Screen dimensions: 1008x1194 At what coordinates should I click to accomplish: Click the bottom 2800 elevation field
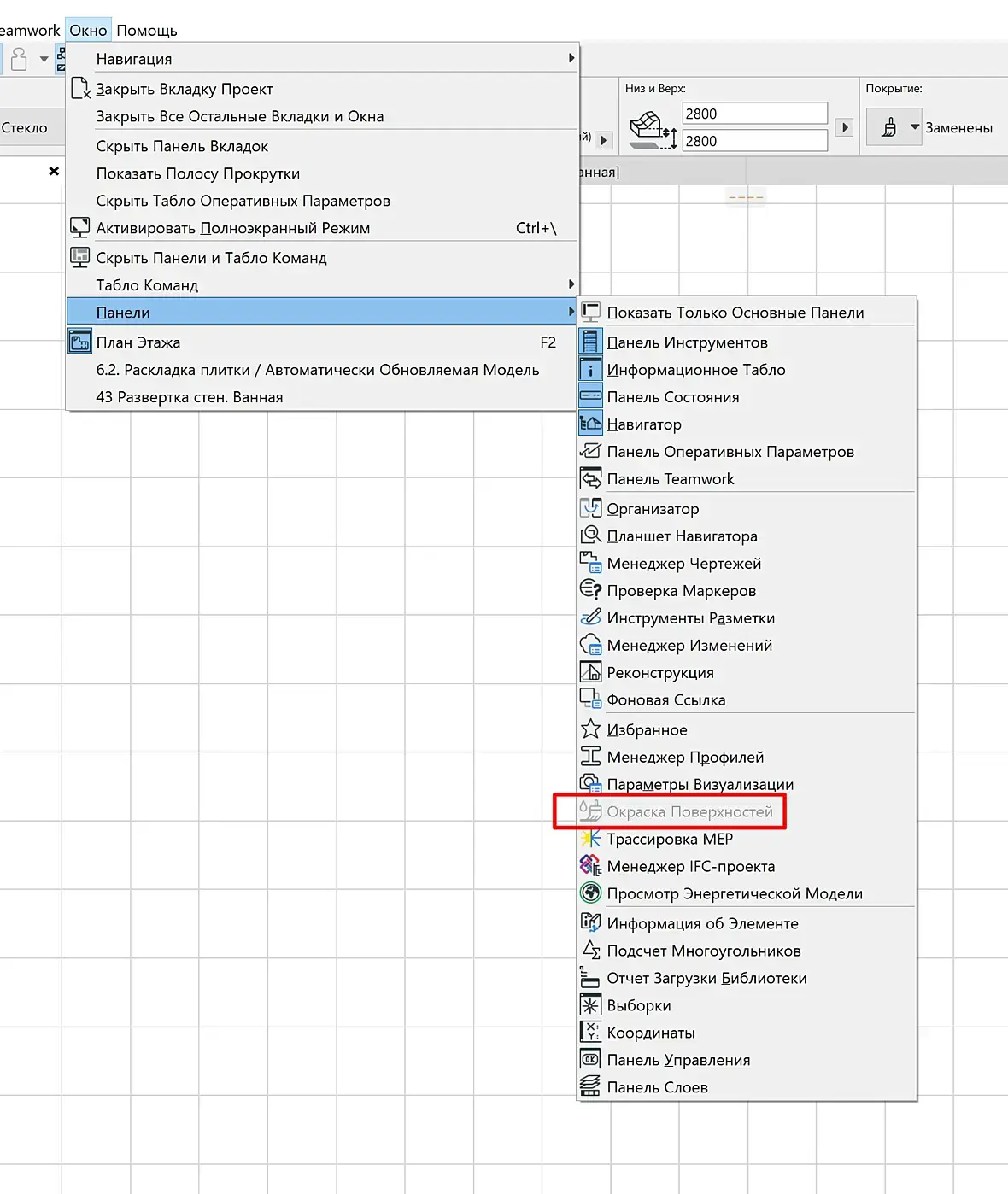click(755, 141)
